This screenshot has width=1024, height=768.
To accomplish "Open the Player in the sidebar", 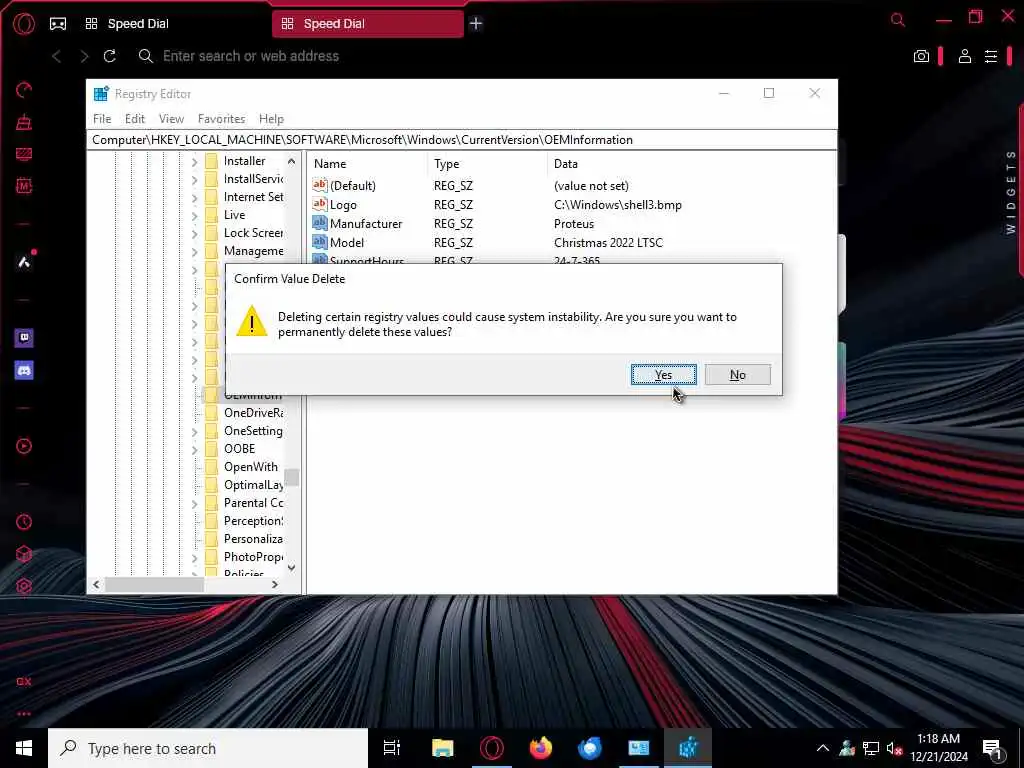I will [24, 446].
